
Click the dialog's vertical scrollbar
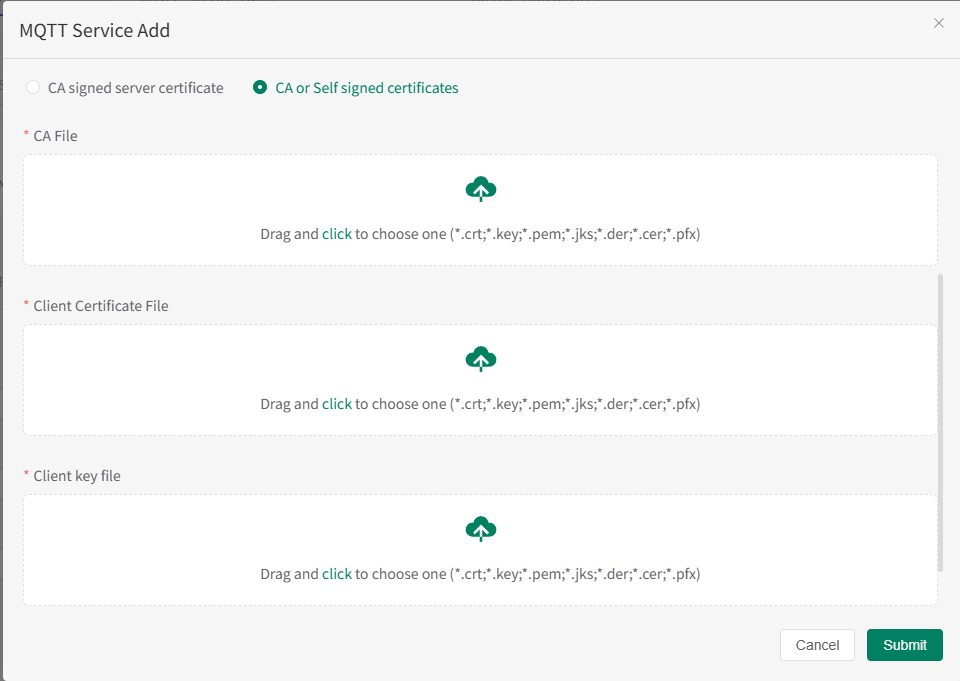click(940, 420)
